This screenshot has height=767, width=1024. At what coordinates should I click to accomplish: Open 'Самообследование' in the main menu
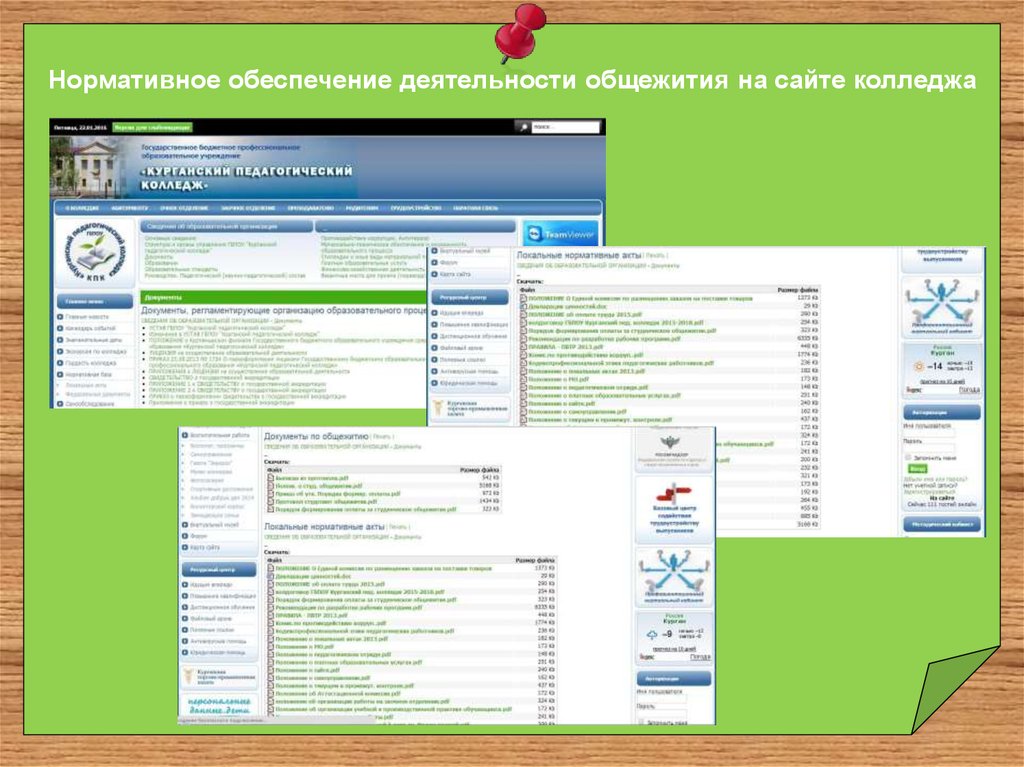click(90, 404)
